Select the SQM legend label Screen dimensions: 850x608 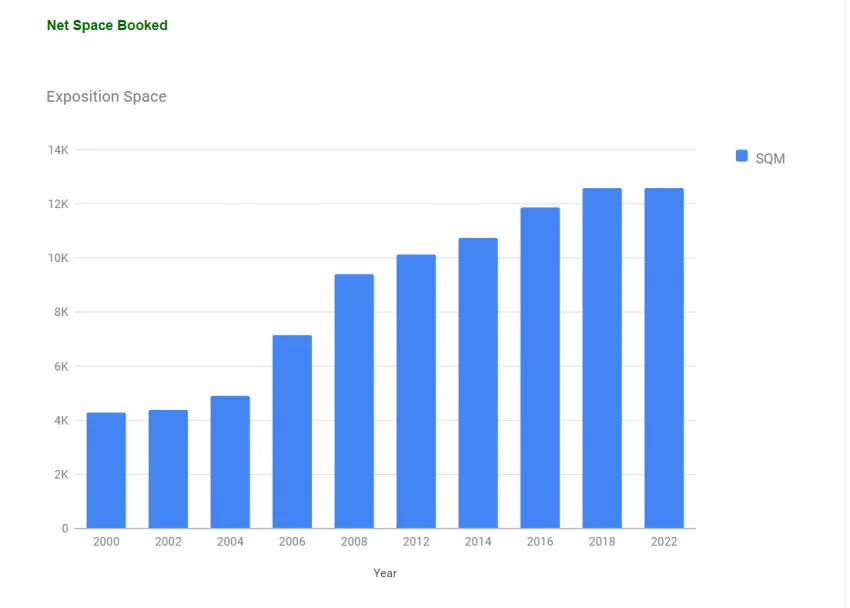pyautogui.click(x=770, y=158)
